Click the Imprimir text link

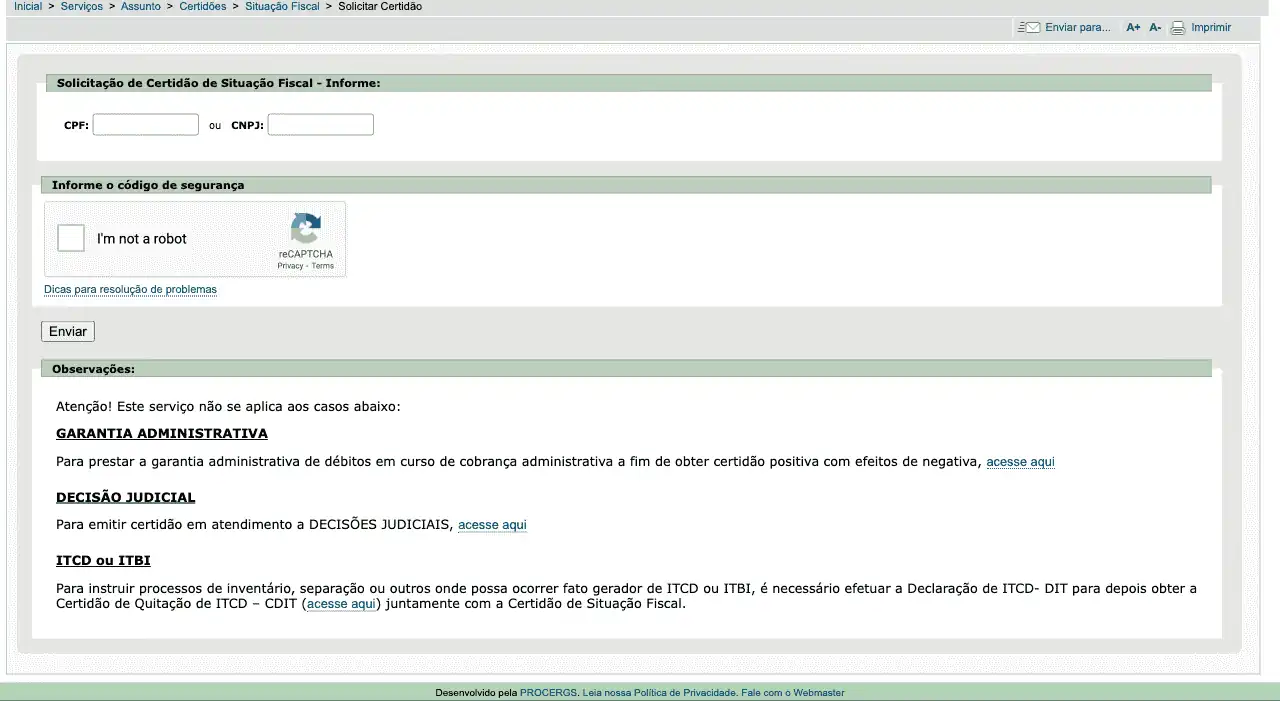1211,28
